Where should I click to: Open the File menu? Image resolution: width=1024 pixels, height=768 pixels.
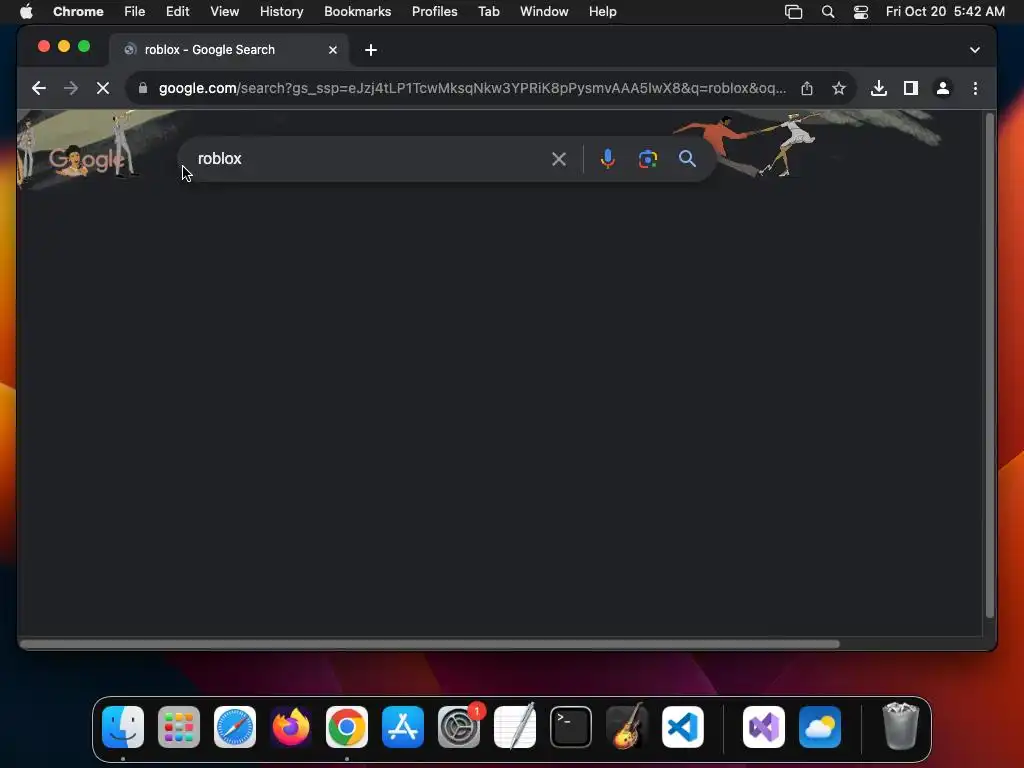[135, 12]
